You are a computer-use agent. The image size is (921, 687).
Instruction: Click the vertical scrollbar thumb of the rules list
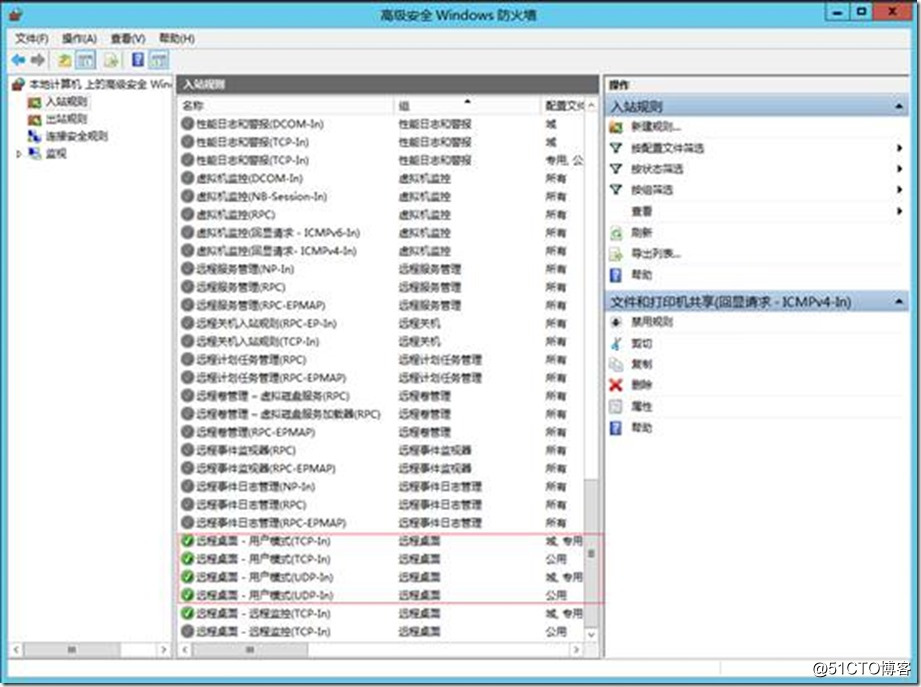(x=591, y=553)
